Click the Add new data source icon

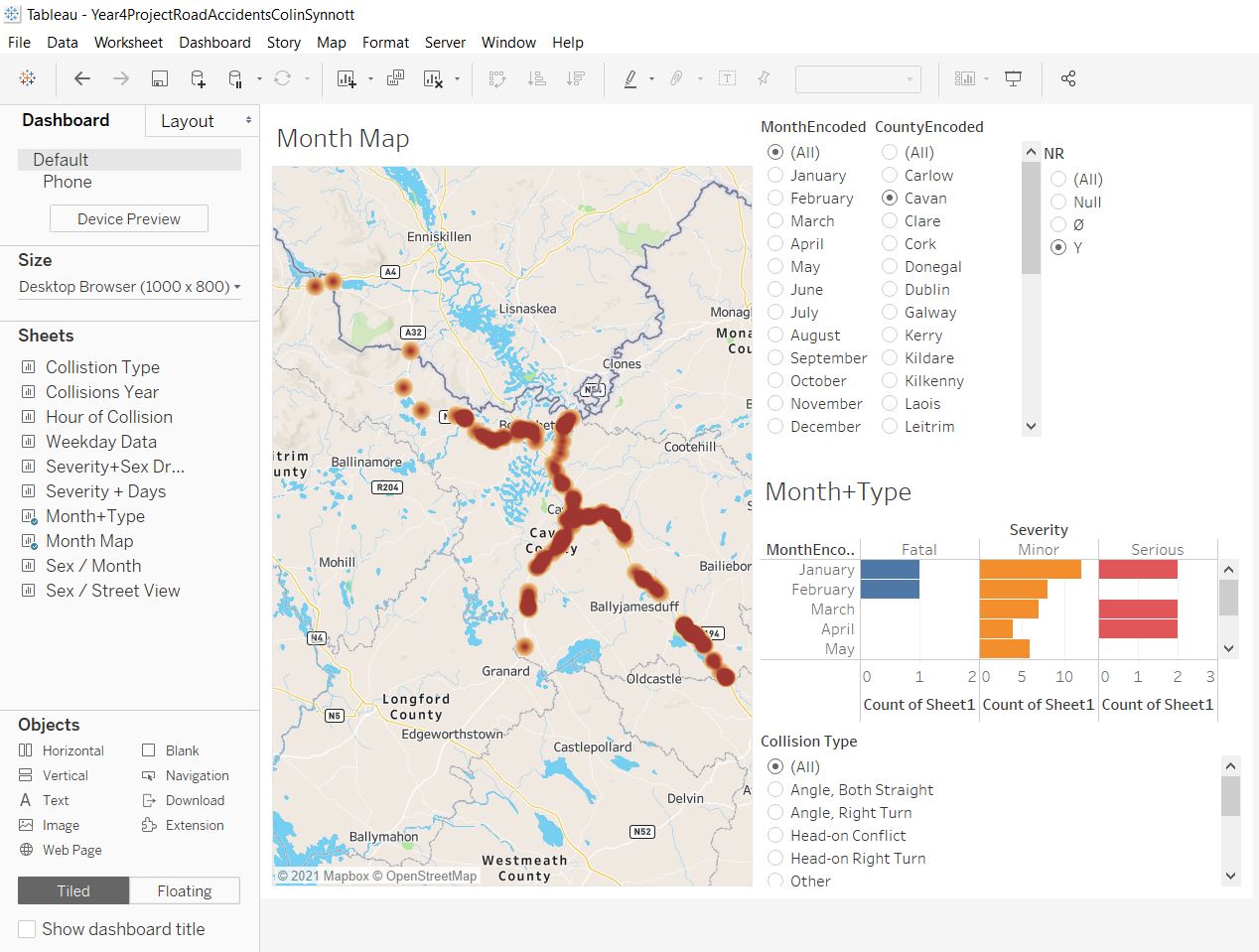(x=198, y=78)
